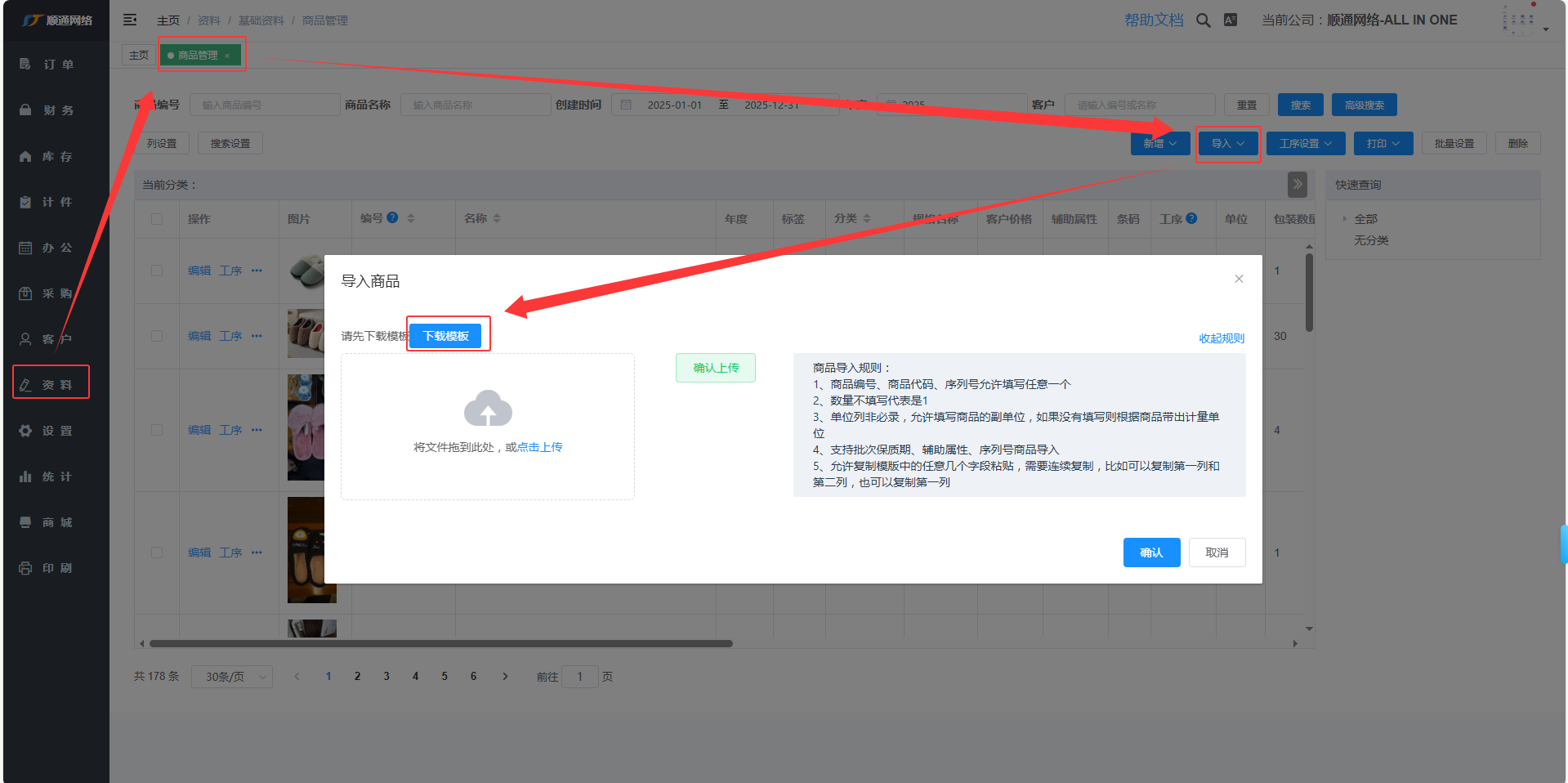1568x783 pixels.
Task: Collapse the quick query panel arrow
Action: [1297, 185]
